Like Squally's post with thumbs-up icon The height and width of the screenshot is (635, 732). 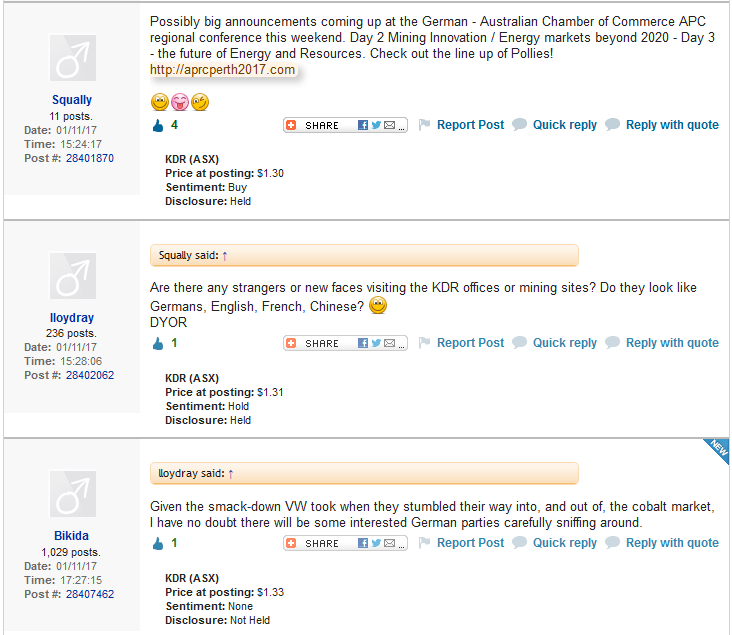pos(157,126)
